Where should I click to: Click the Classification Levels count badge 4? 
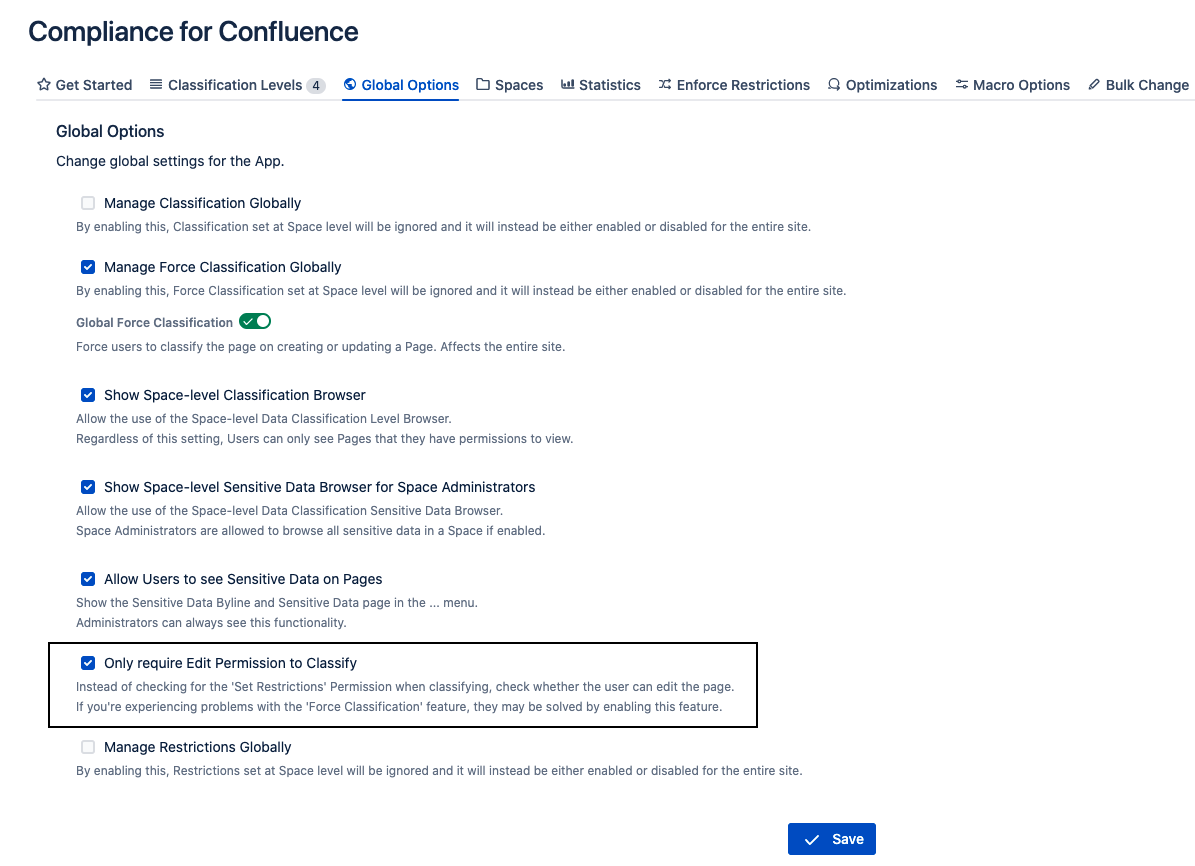pyautogui.click(x=316, y=86)
